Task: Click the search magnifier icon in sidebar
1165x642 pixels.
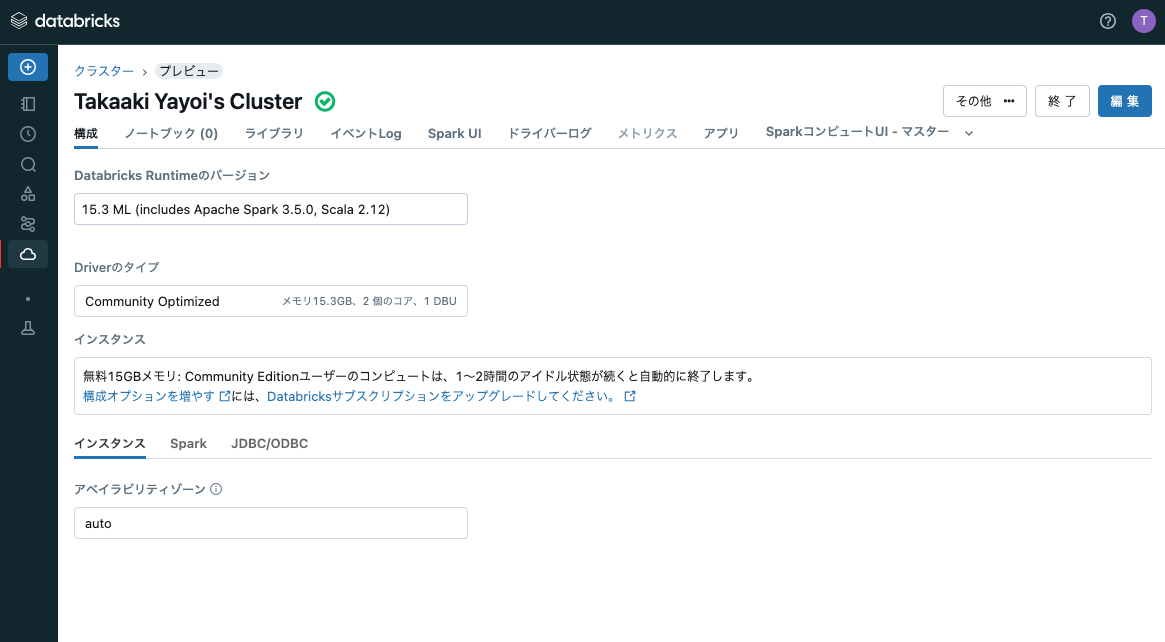Action: (27, 163)
